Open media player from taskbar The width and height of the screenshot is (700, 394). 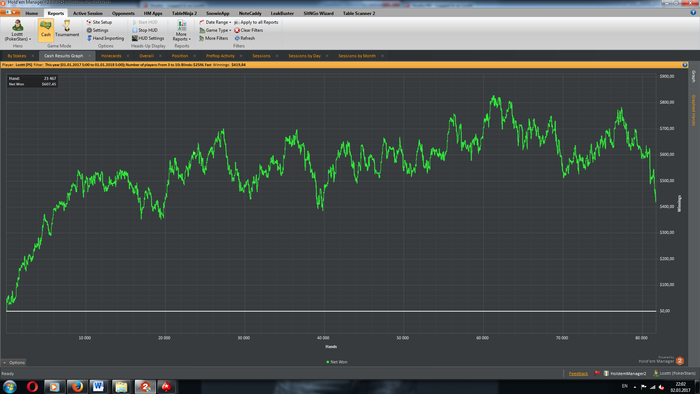tap(54, 386)
